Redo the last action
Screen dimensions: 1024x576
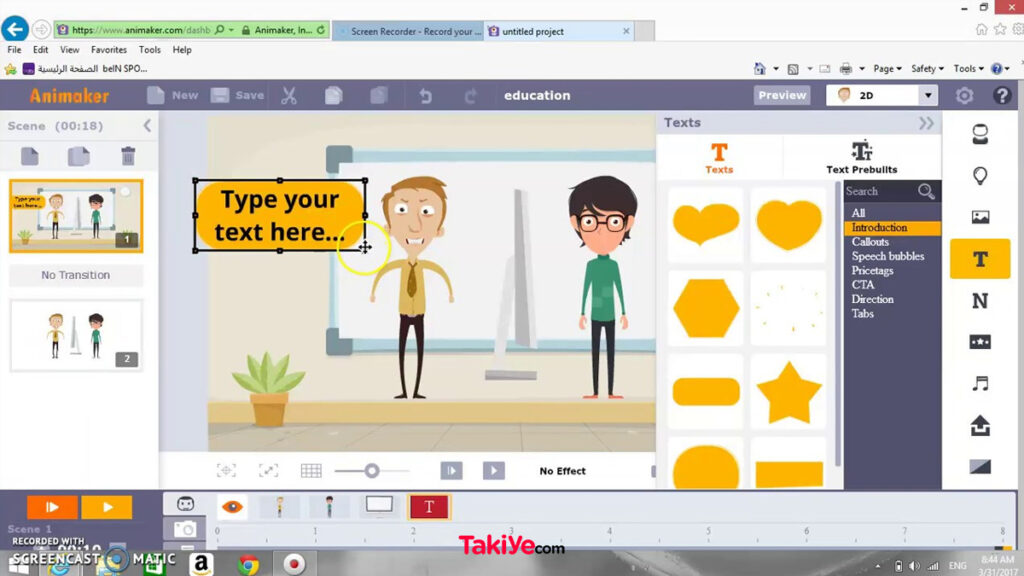(x=470, y=96)
